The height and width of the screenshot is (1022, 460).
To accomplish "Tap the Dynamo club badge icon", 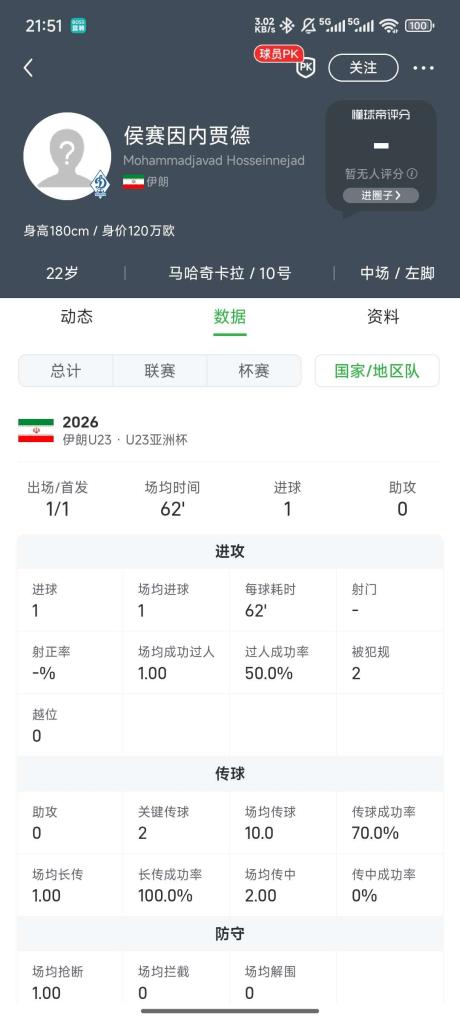I will (100, 184).
